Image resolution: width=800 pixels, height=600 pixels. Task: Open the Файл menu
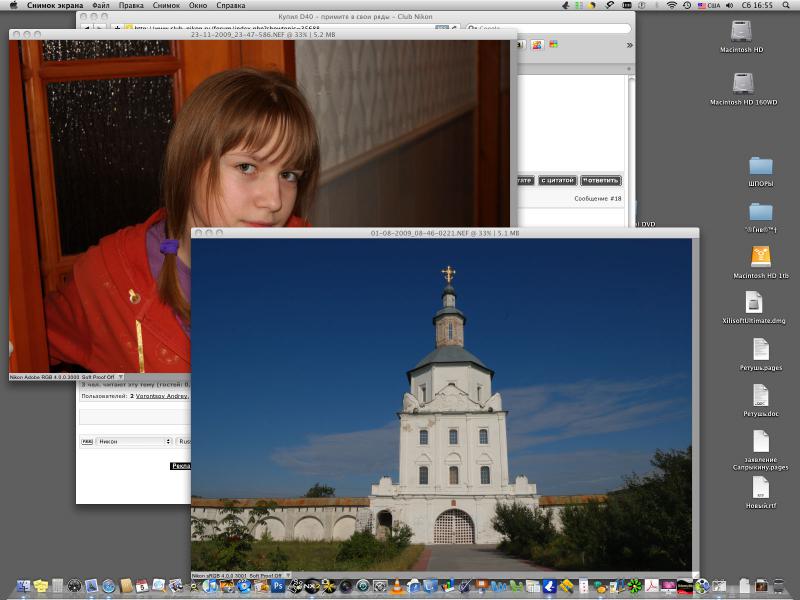[101, 5]
